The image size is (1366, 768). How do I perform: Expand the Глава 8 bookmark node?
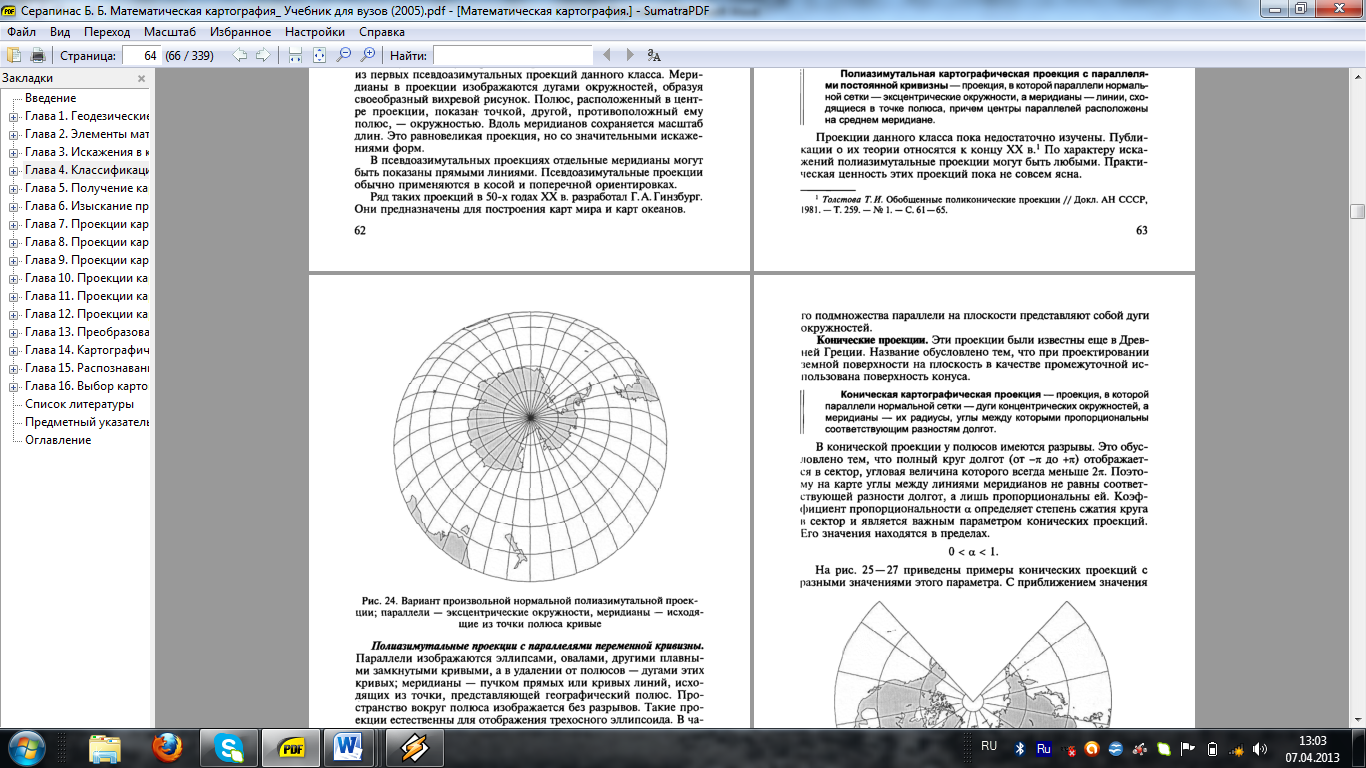click(x=14, y=242)
